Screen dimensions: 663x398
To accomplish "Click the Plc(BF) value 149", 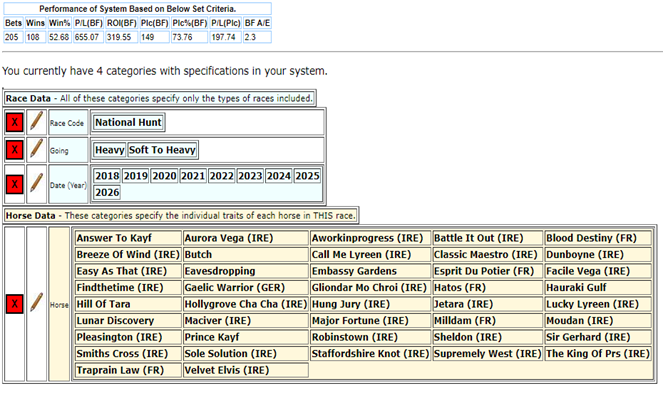I will pyautogui.click(x=154, y=37).
